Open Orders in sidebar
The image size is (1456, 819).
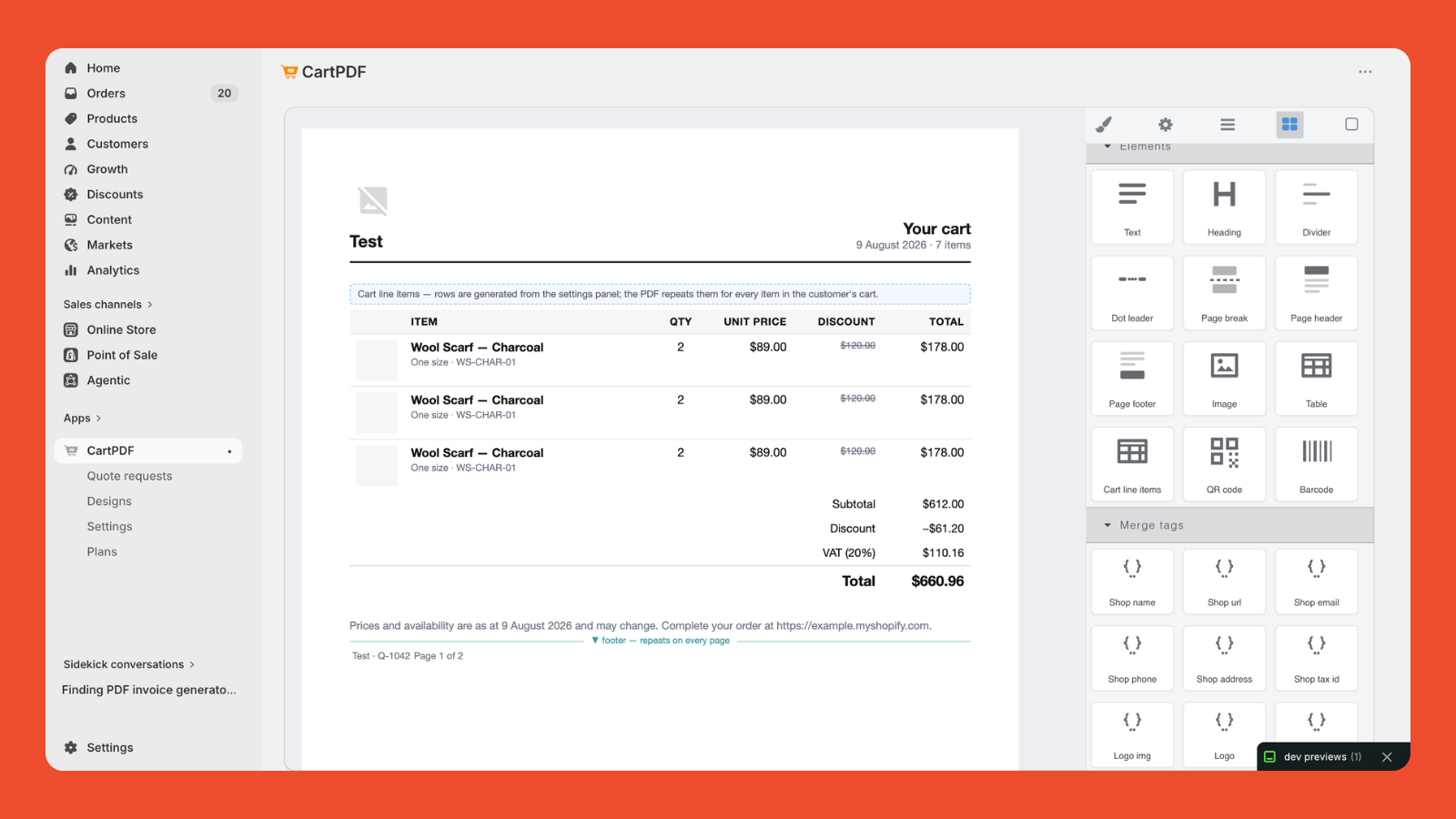[x=150, y=93]
